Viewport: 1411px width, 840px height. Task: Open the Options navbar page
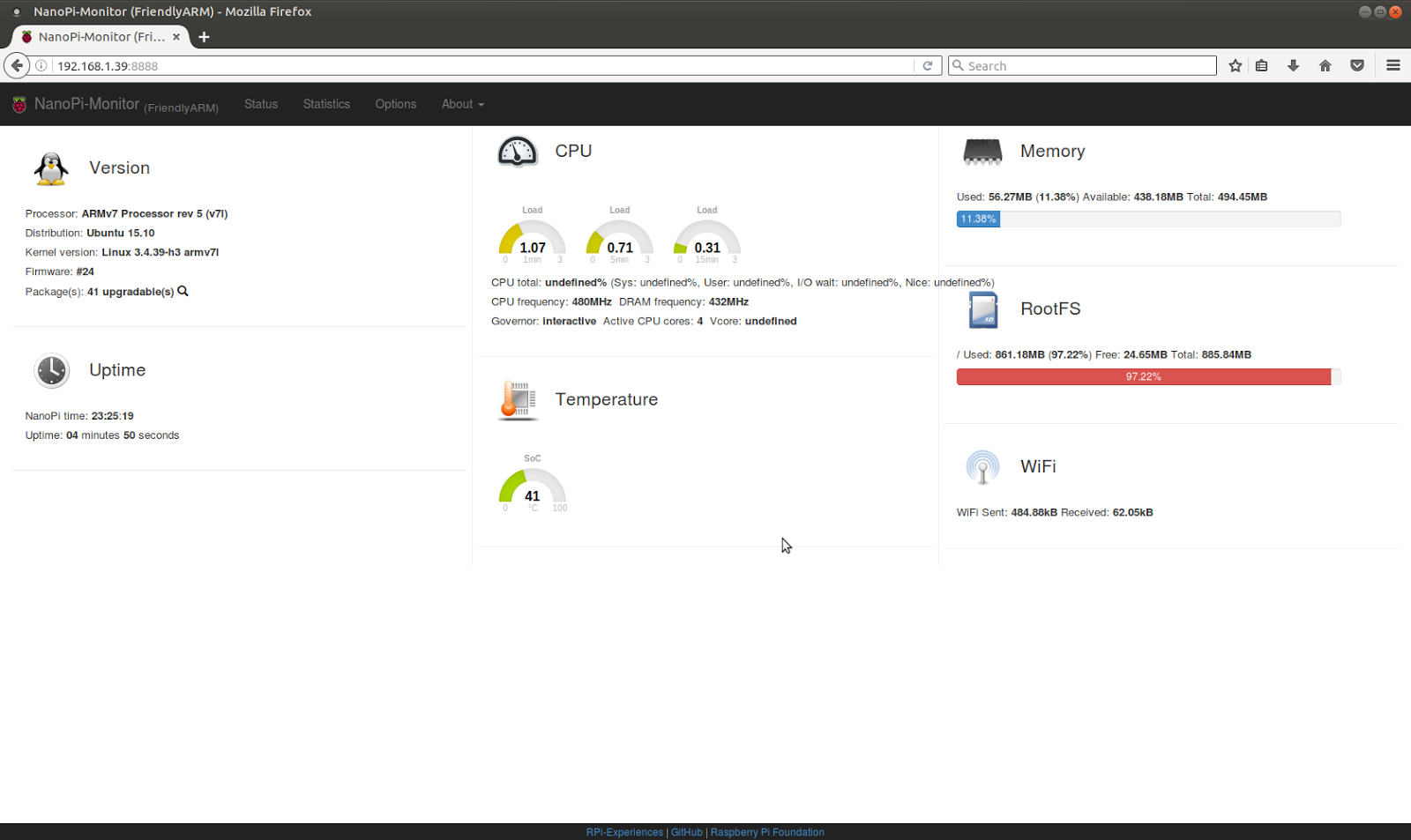point(396,104)
